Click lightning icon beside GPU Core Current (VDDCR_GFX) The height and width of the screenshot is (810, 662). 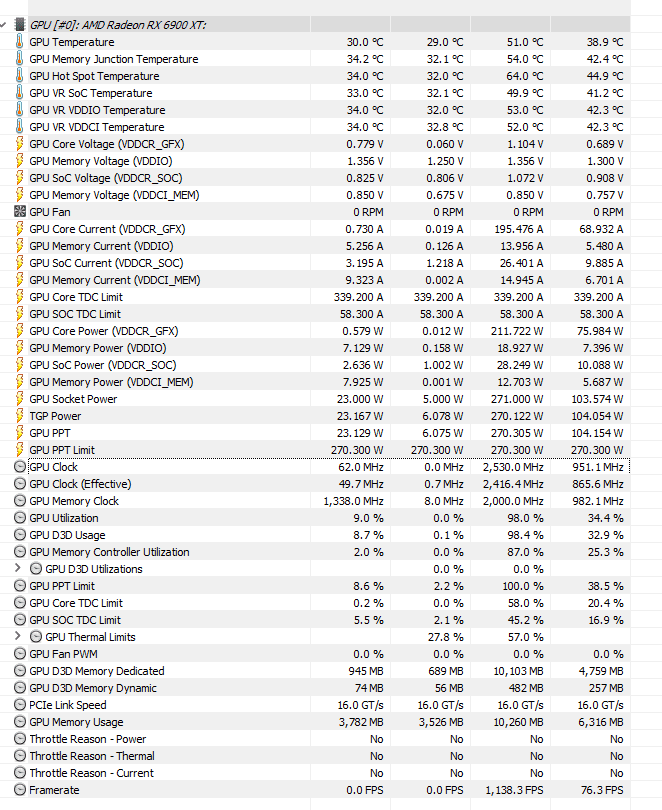click(x=20, y=229)
